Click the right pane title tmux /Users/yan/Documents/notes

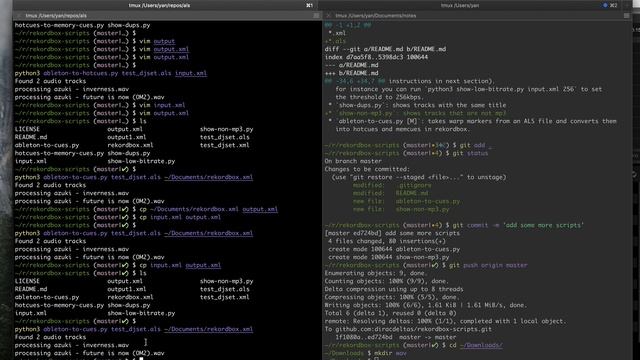(376, 16)
